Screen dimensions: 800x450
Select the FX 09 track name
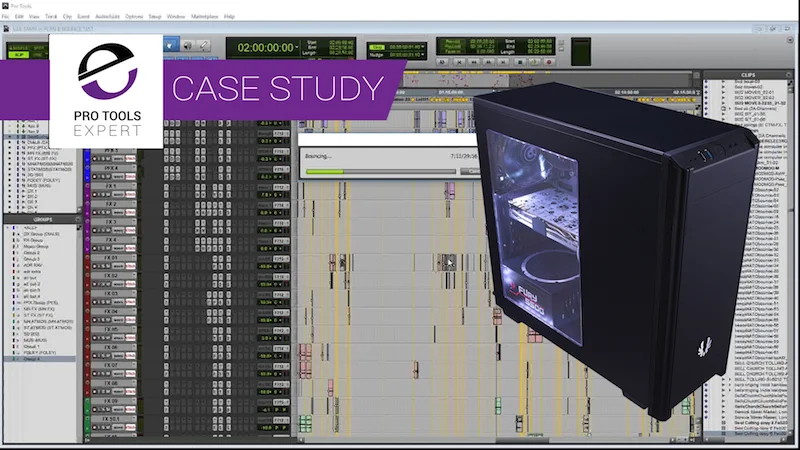111,401
